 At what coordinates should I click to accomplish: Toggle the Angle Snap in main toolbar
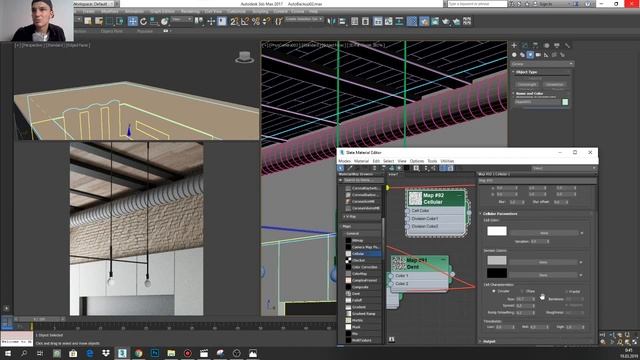(x=245, y=21)
